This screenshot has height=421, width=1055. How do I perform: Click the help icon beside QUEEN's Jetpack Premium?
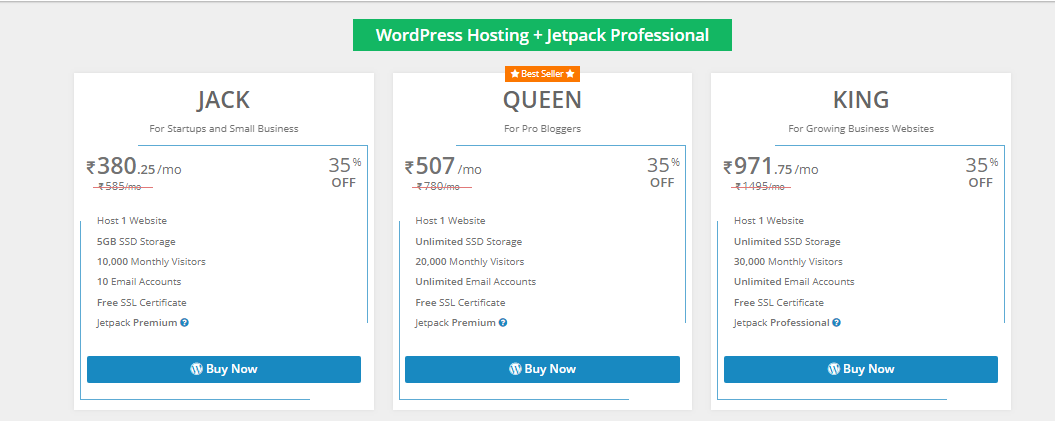point(503,323)
